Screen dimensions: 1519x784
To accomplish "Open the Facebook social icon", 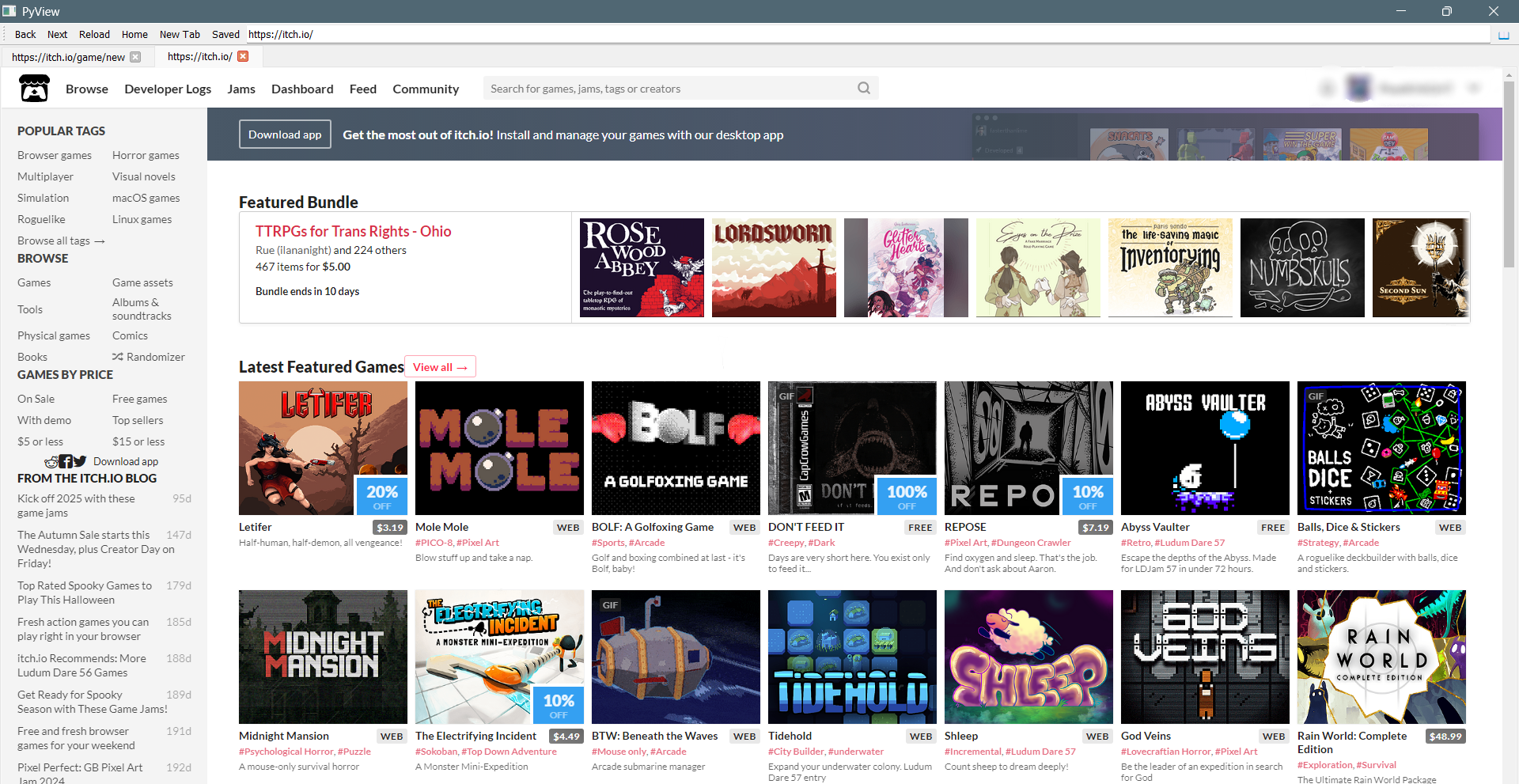I will pos(66,461).
